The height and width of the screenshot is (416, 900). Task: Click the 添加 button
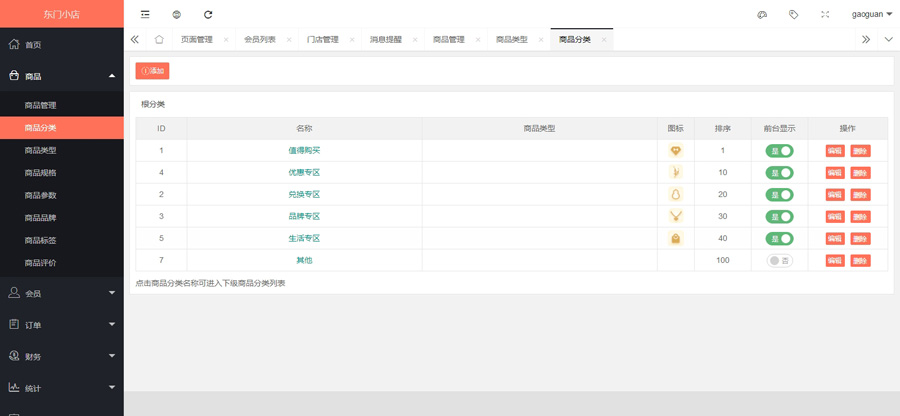click(153, 71)
